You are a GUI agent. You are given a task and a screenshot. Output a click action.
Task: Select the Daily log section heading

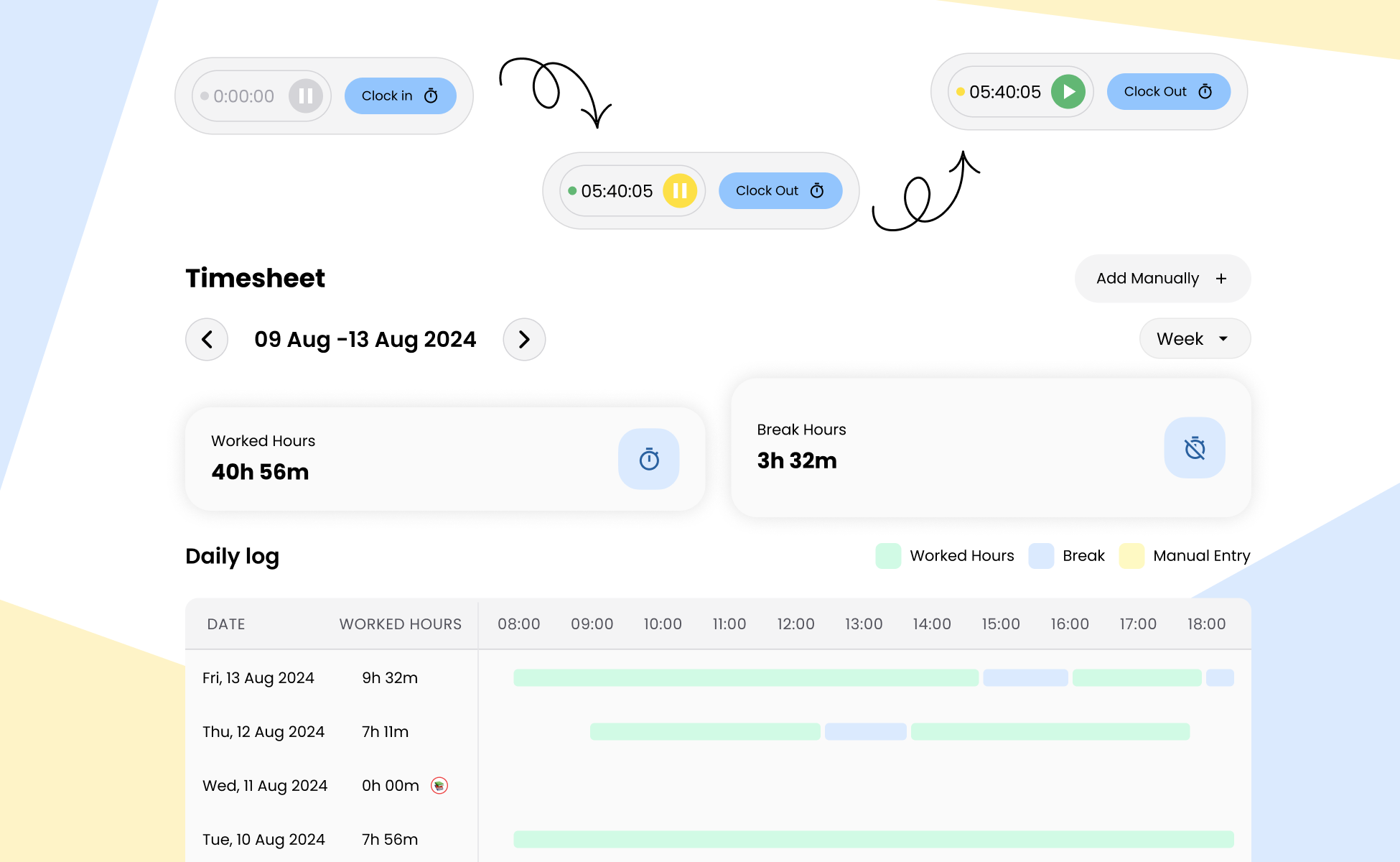coord(232,556)
